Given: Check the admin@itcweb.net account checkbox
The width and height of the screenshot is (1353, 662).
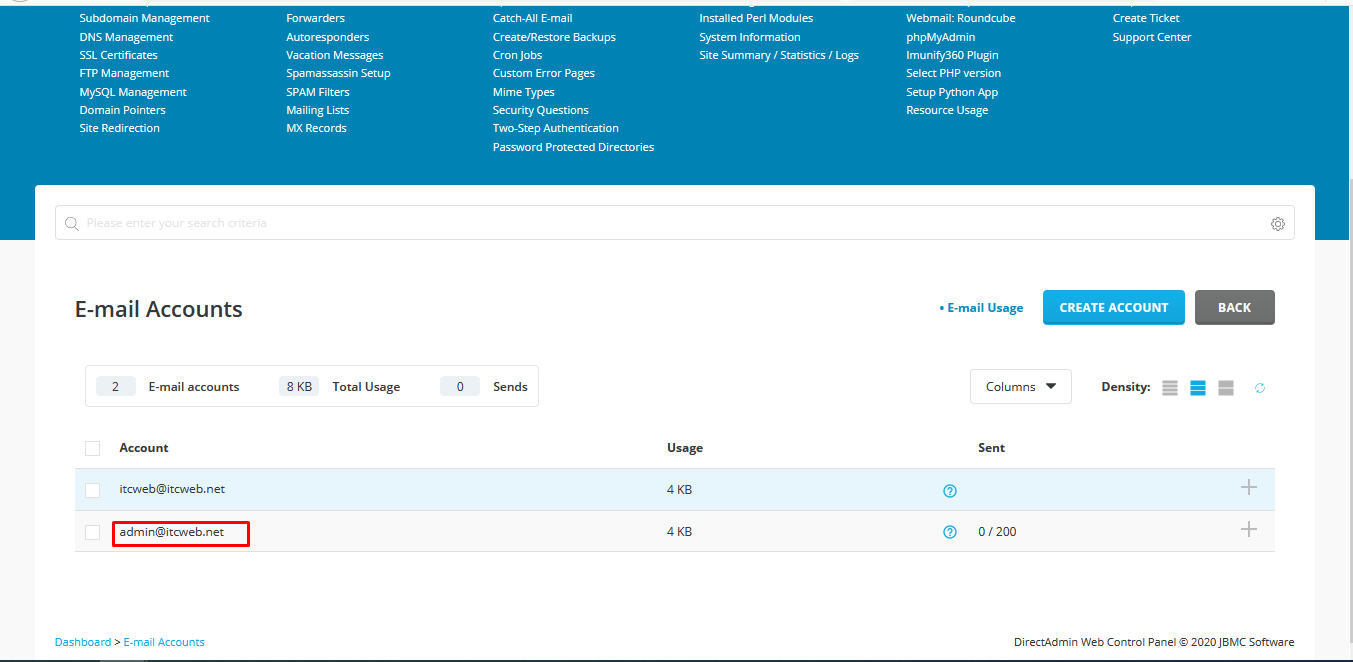Looking at the screenshot, I should 93,532.
